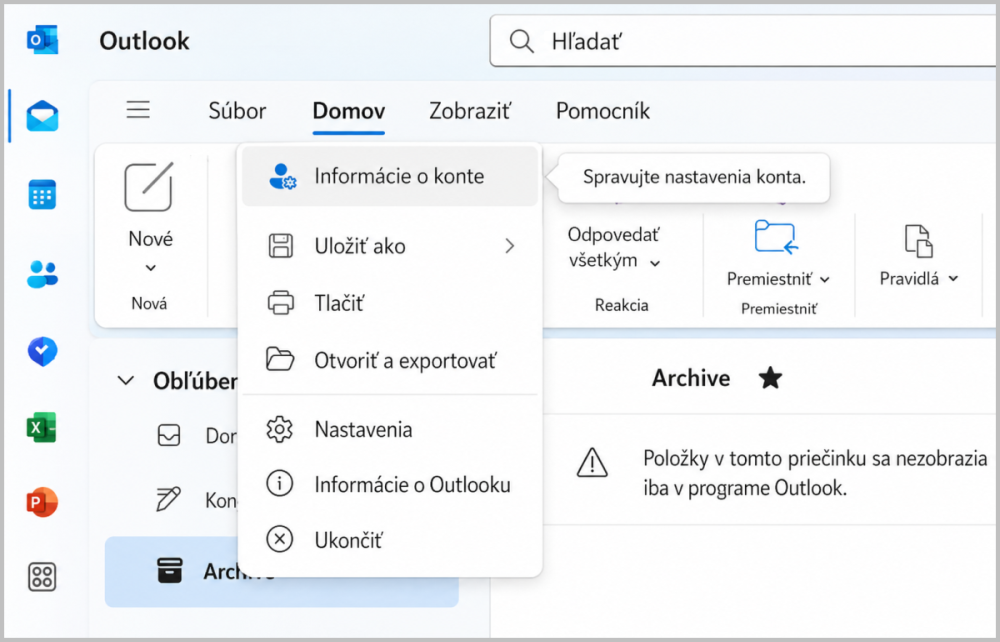The width and height of the screenshot is (1000, 642).
Task: Open the Súbor tab
Action: click(x=237, y=111)
